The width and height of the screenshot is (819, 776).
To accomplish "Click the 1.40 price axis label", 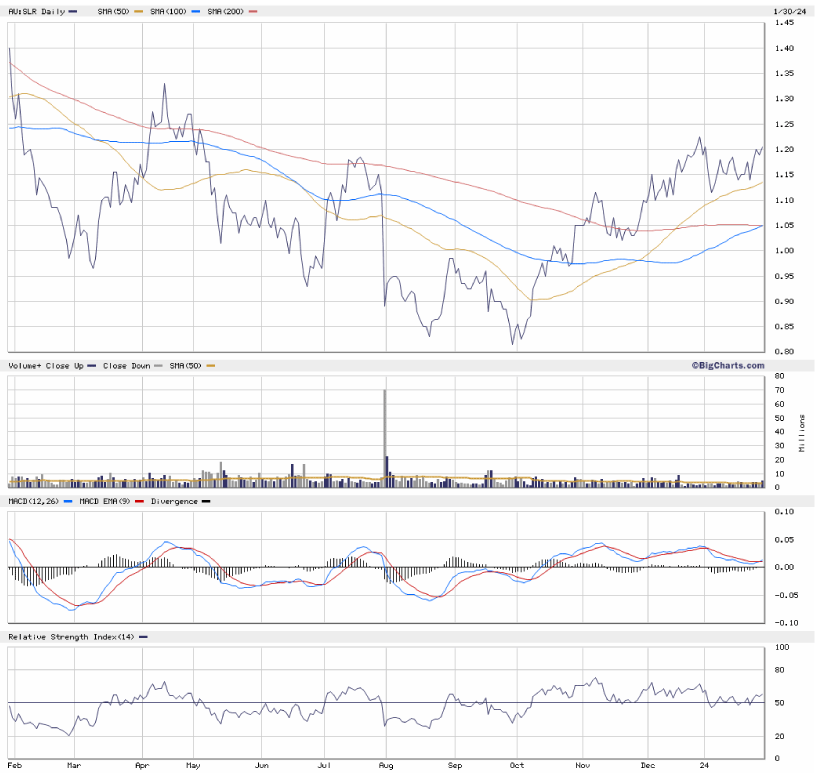I will click(783, 48).
